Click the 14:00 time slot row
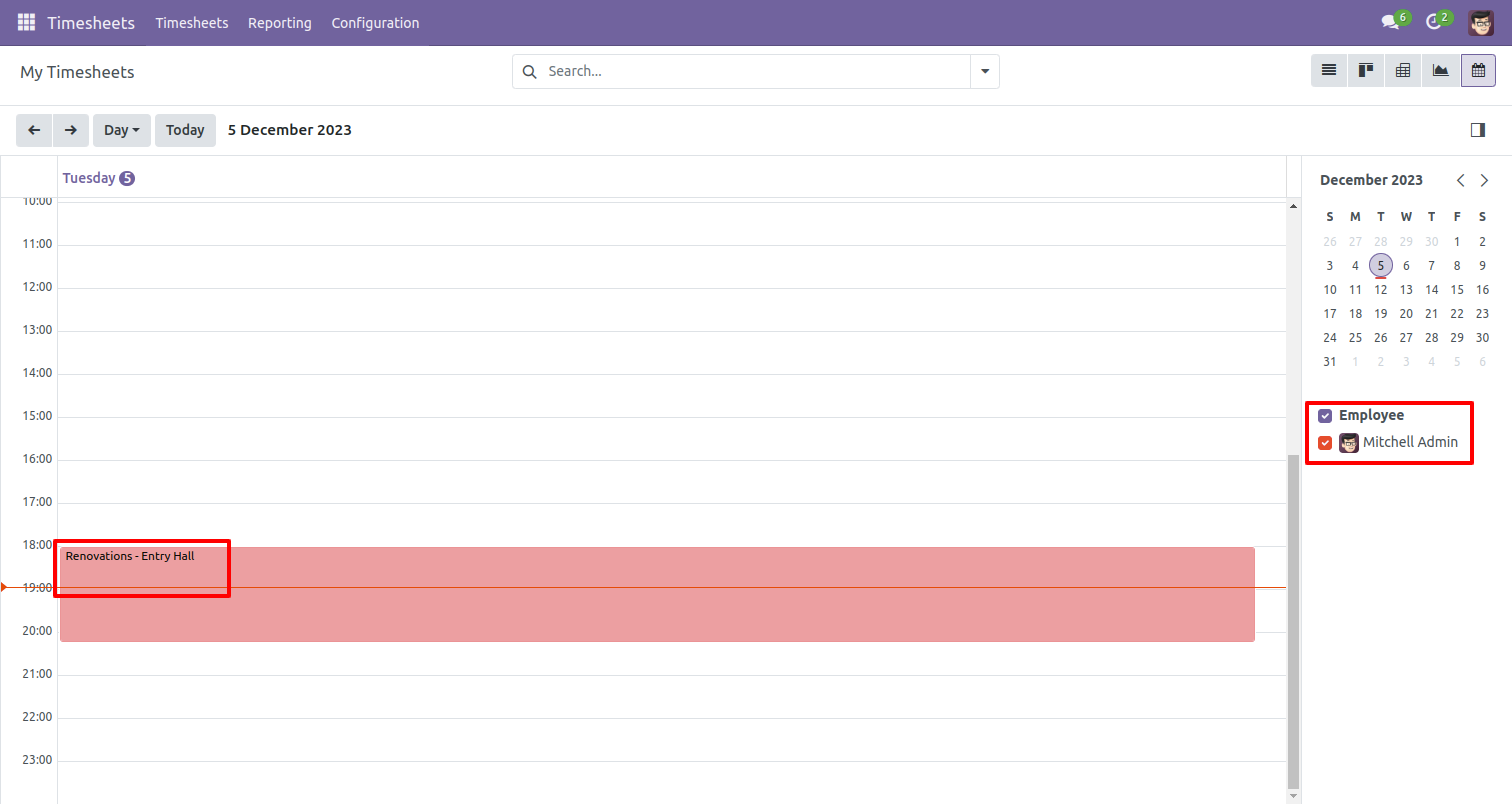Image resolution: width=1512 pixels, height=804 pixels. pos(672,395)
